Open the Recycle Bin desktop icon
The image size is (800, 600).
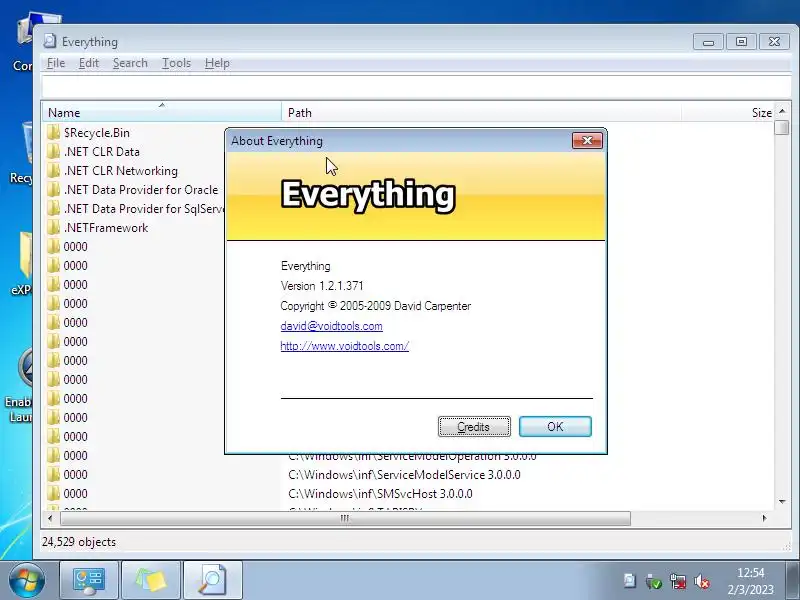click(x=21, y=153)
